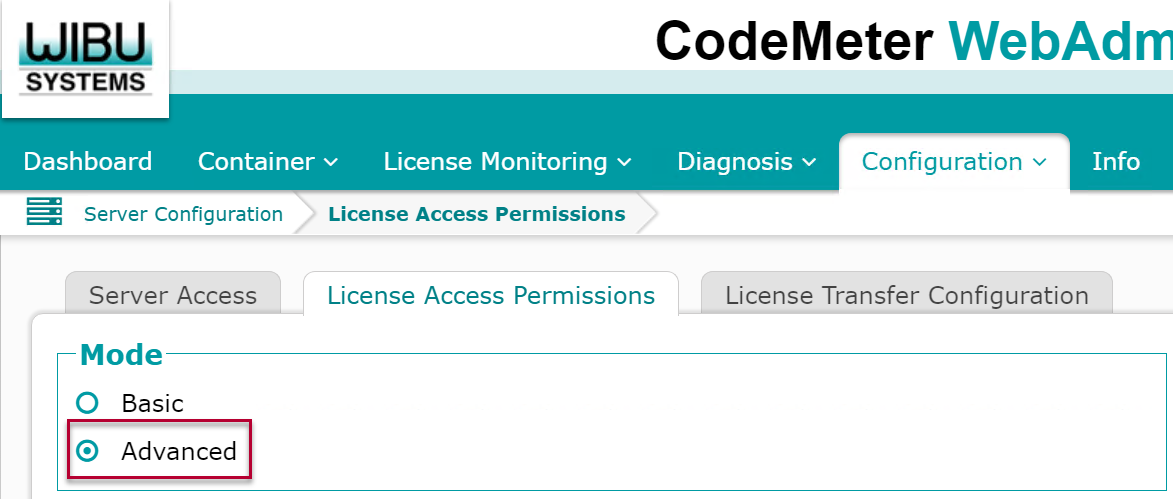Click the Advanced mode label text
Viewport: 1173px width, 499px height.
click(179, 451)
